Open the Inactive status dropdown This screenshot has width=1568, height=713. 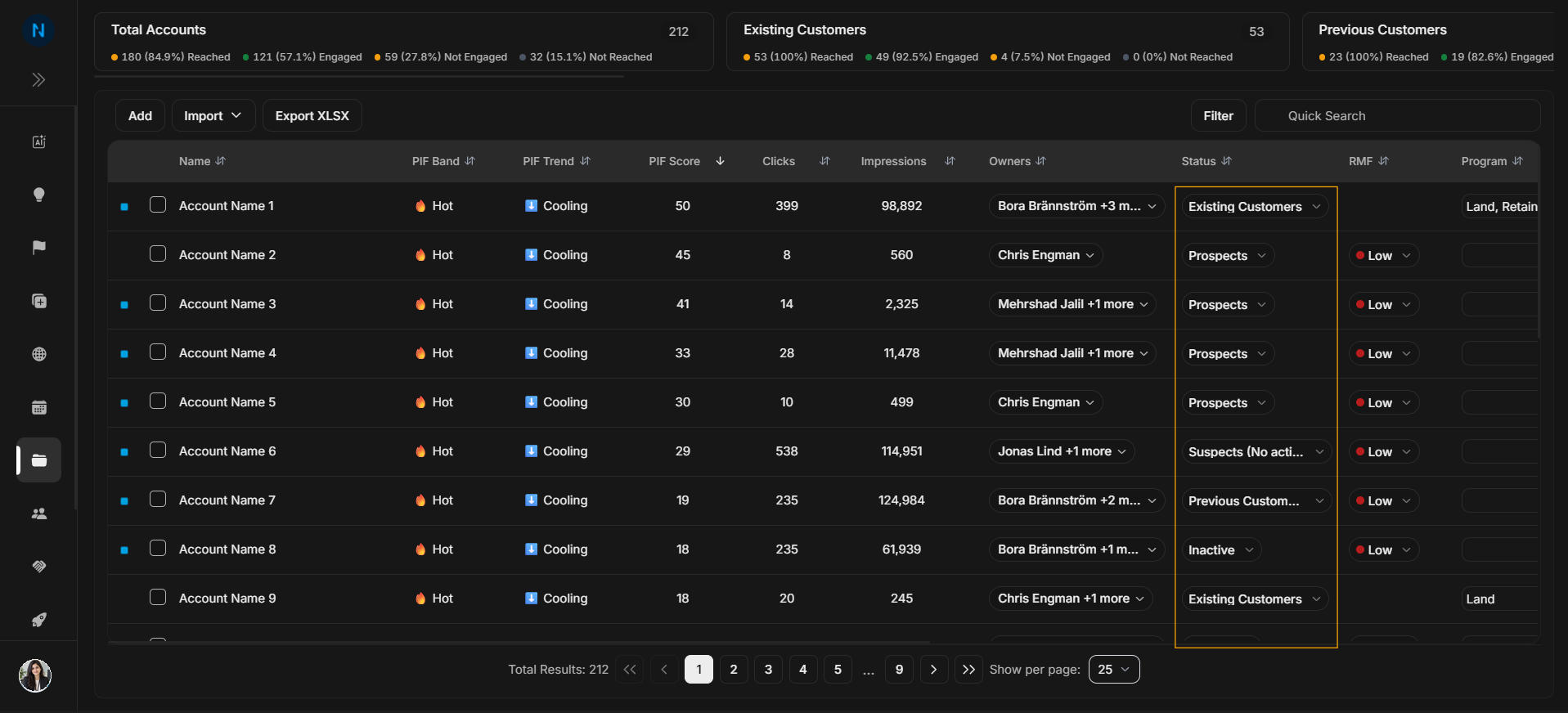(1220, 549)
